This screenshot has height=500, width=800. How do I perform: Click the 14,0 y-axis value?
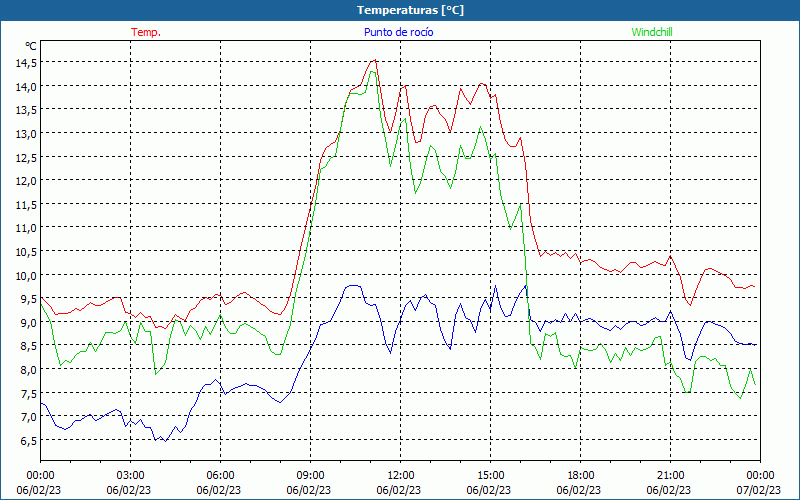click(x=26, y=86)
